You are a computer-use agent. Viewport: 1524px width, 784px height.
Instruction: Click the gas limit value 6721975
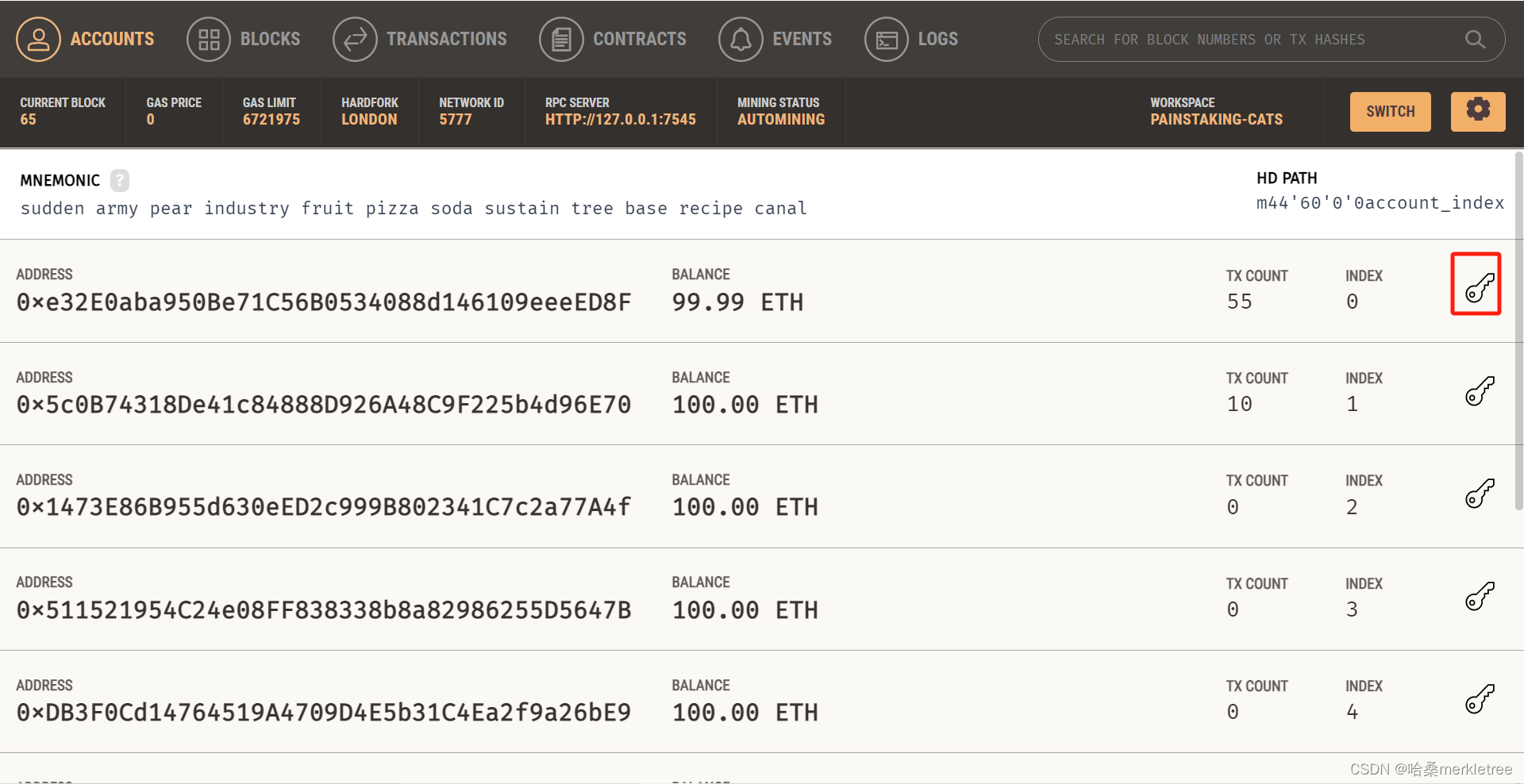[271, 120]
